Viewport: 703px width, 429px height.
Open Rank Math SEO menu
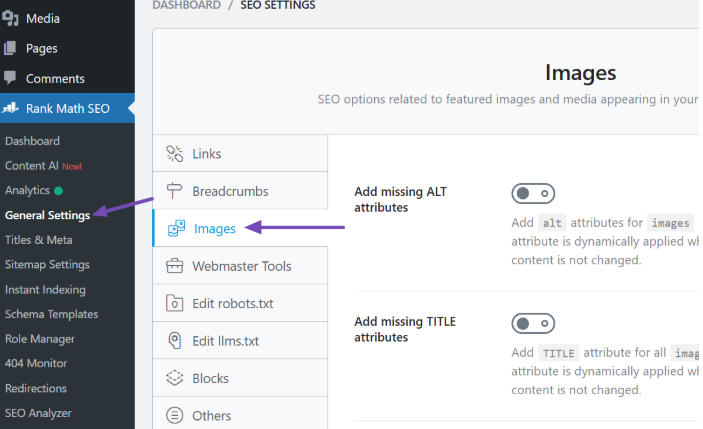click(67, 108)
